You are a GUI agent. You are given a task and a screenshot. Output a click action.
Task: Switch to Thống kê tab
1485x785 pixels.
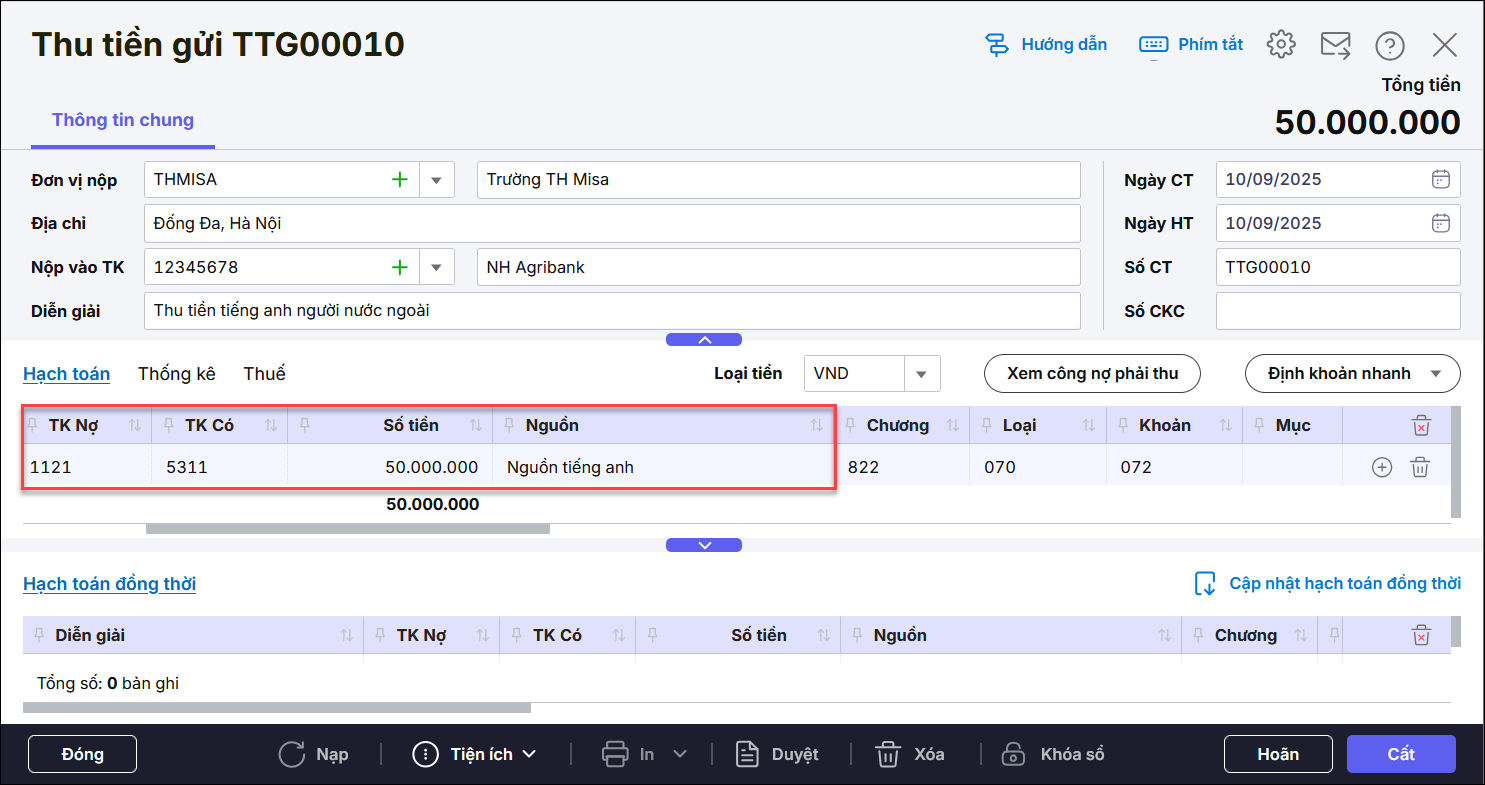176,373
